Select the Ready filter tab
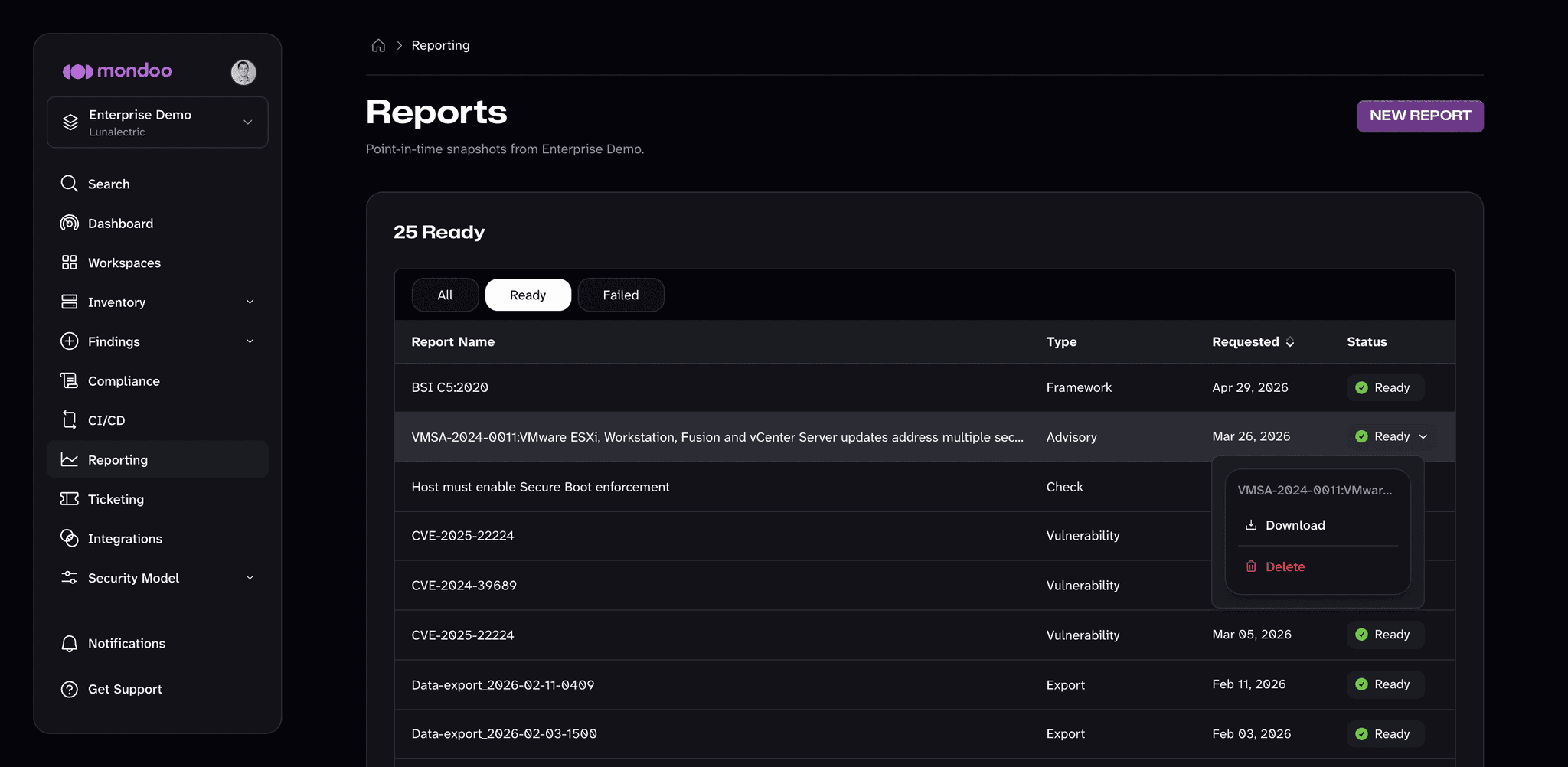This screenshot has width=1568, height=767. 528,295
